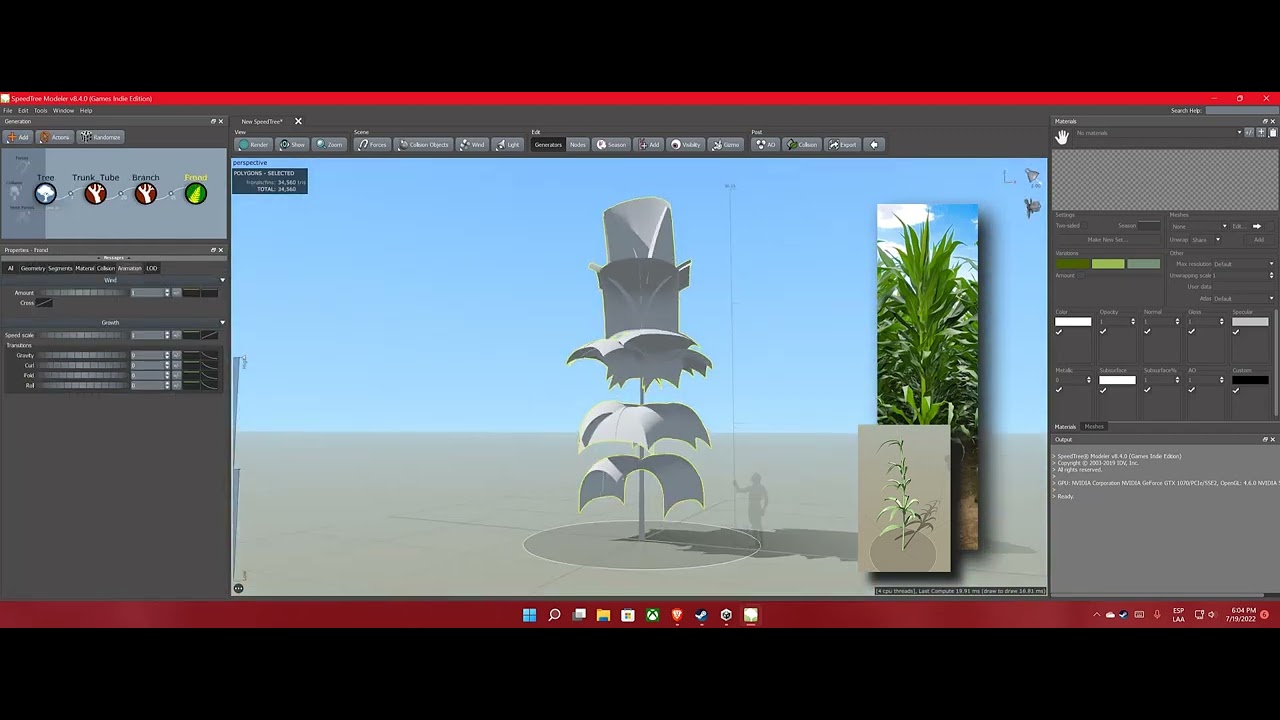Toggle the Variations Amount checkbox
Image resolution: width=1280 pixels, height=720 pixels.
[x=1082, y=276]
